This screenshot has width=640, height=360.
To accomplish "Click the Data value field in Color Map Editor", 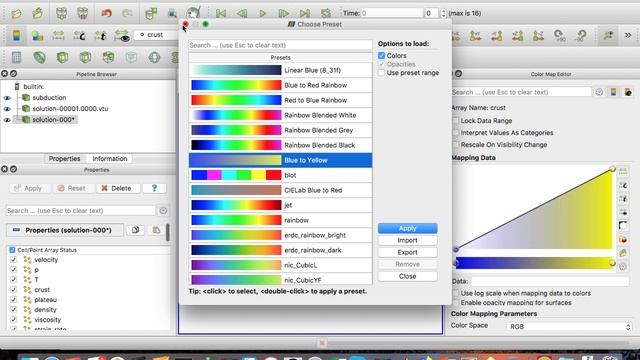I will click(550, 281).
